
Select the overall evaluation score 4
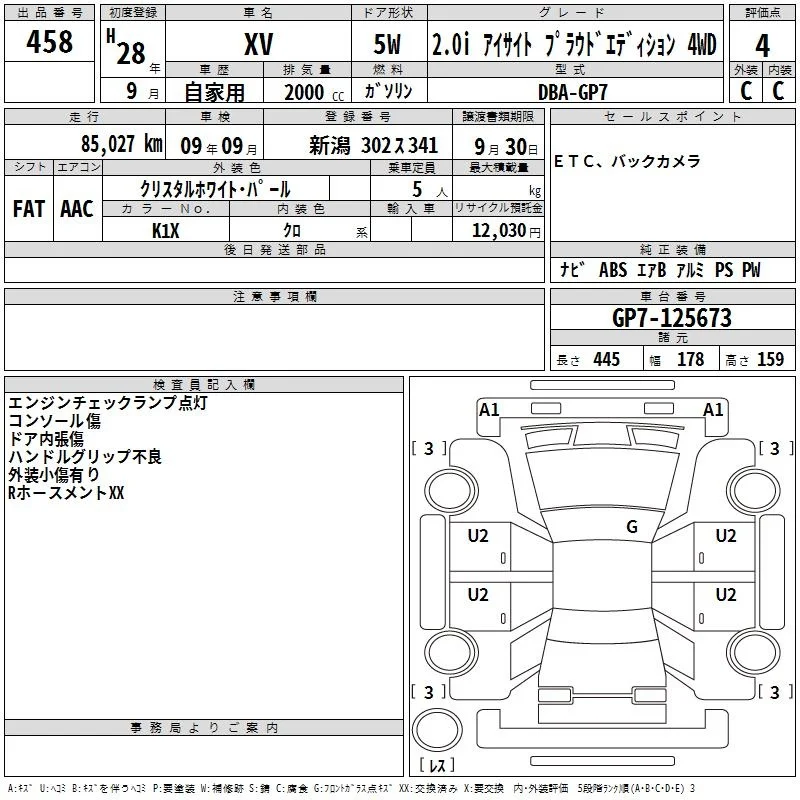tap(762, 46)
